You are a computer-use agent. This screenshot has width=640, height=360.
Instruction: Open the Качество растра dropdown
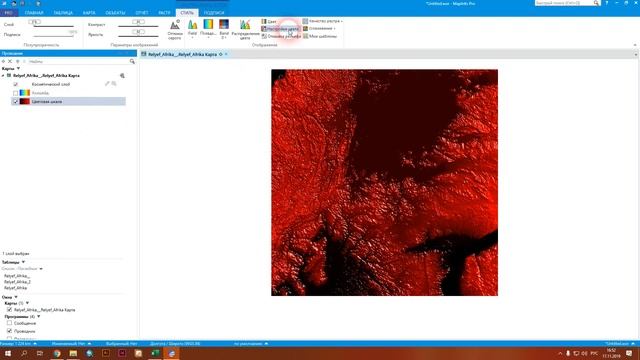coord(322,21)
